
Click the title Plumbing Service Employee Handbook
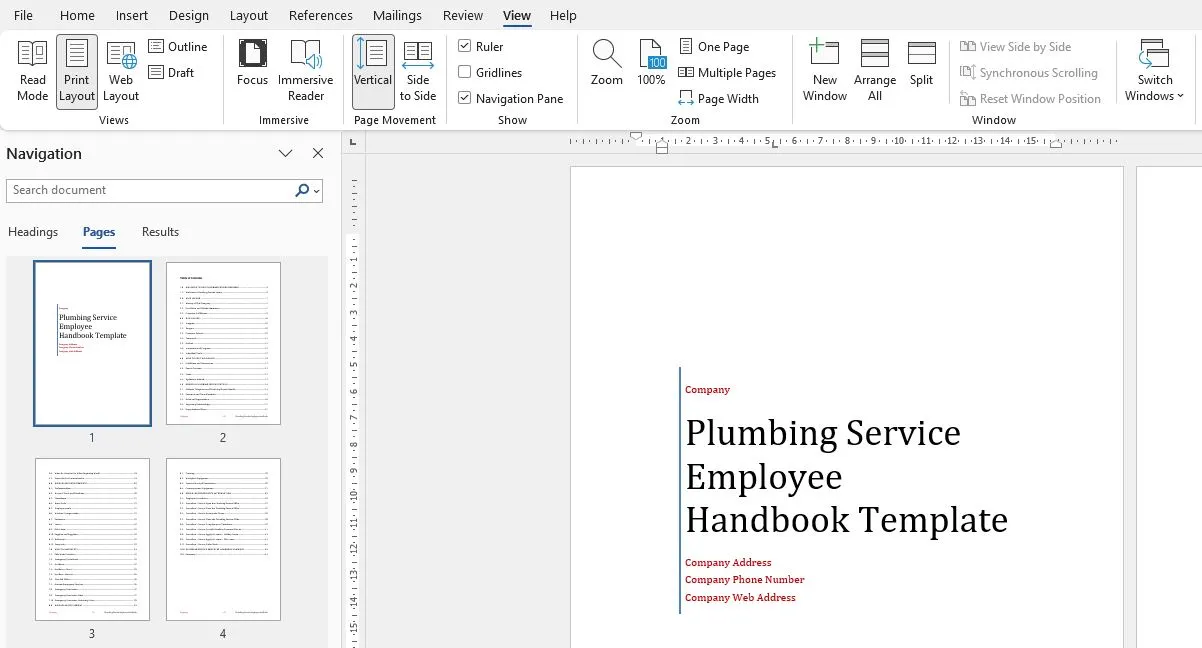tap(846, 476)
